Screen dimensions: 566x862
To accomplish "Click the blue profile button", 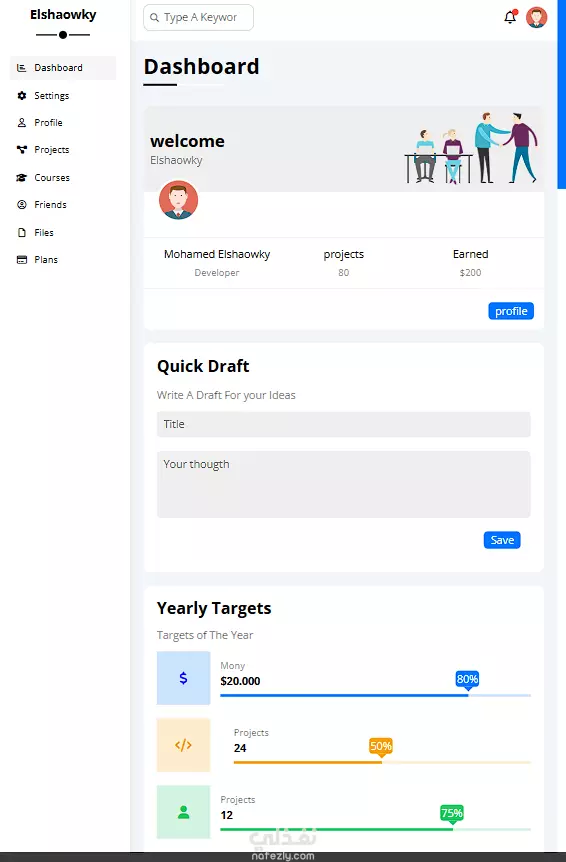I will [511, 311].
